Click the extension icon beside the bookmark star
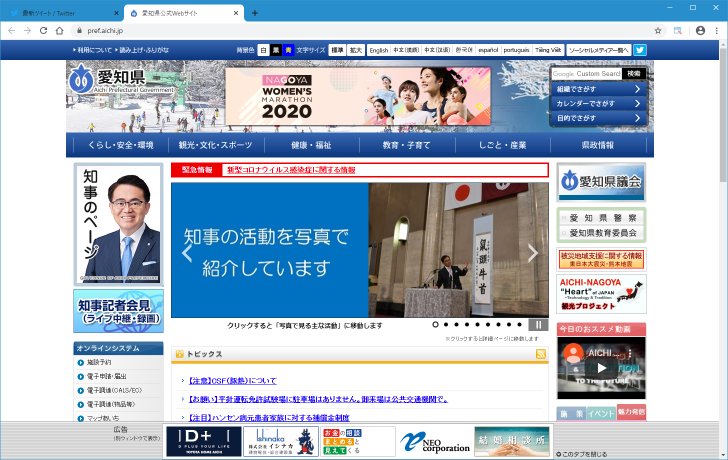Viewport: 728px width, 460px height. [678, 31]
